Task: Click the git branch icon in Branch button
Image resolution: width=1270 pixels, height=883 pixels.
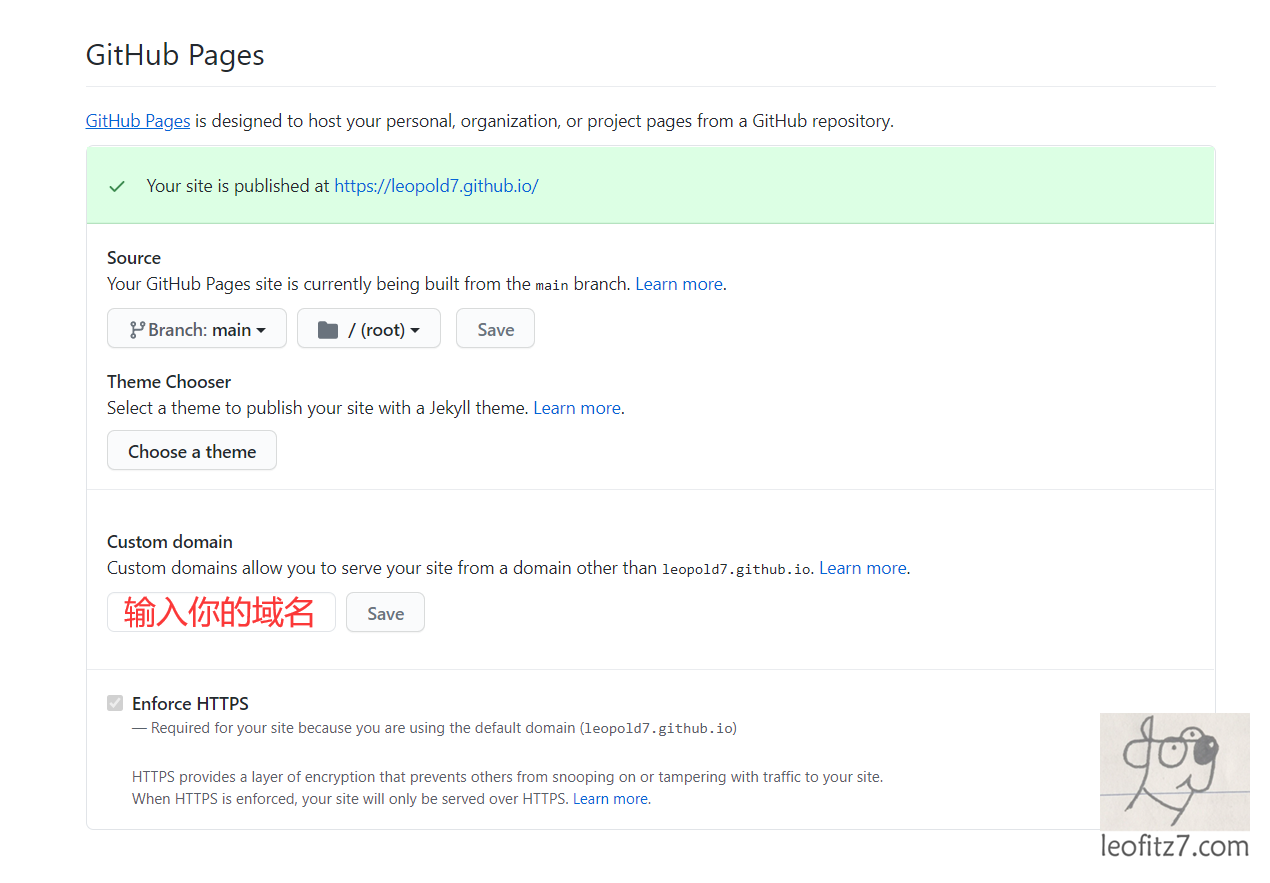Action: click(137, 329)
